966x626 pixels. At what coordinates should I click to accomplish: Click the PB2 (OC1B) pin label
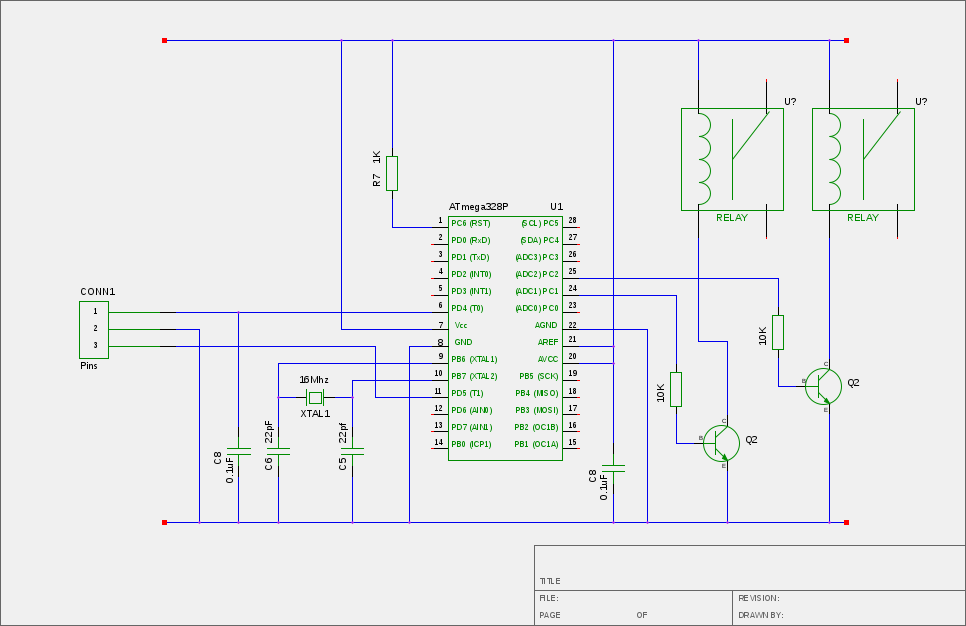(x=537, y=427)
